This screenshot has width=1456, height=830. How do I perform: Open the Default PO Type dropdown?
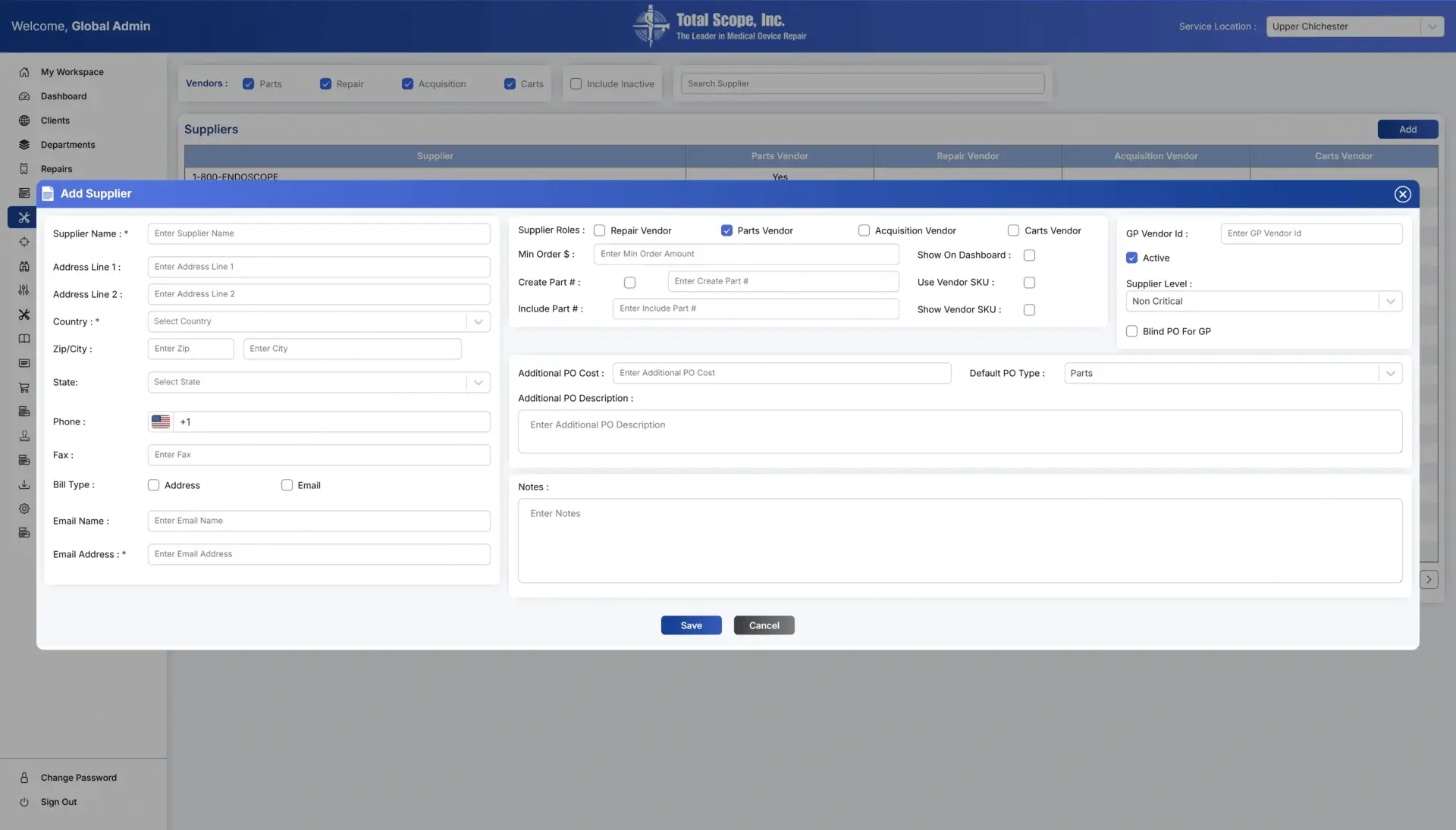tap(1233, 373)
